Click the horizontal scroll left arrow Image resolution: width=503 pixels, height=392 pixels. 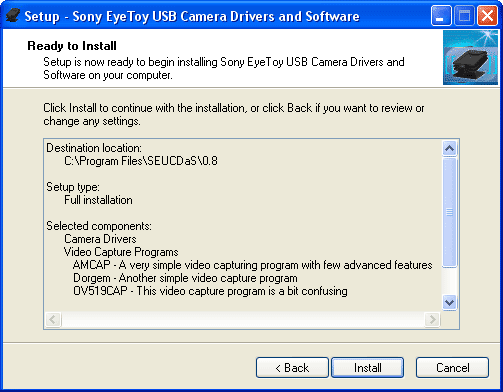point(53,320)
